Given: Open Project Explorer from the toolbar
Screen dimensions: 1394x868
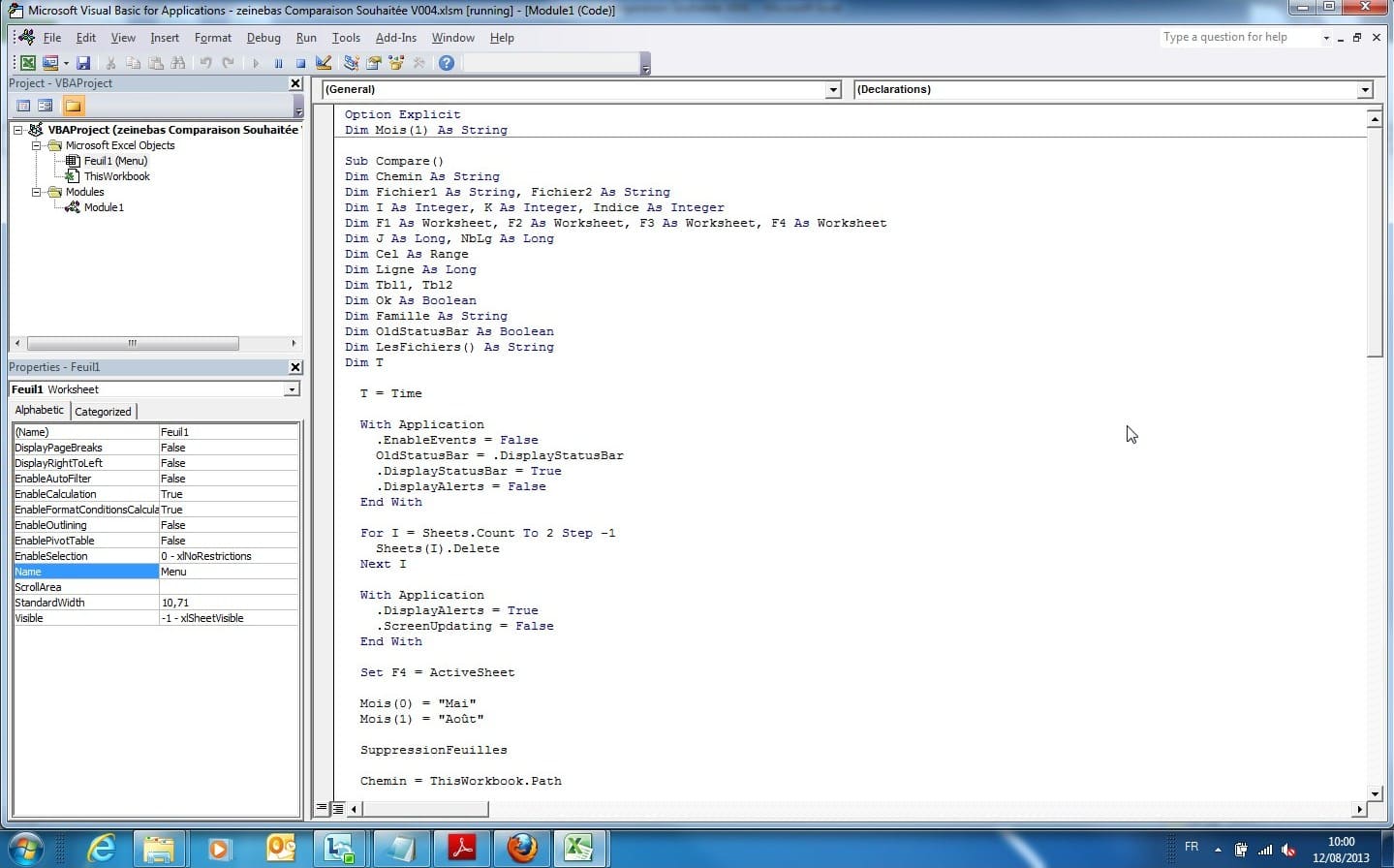Looking at the screenshot, I should click(x=351, y=63).
